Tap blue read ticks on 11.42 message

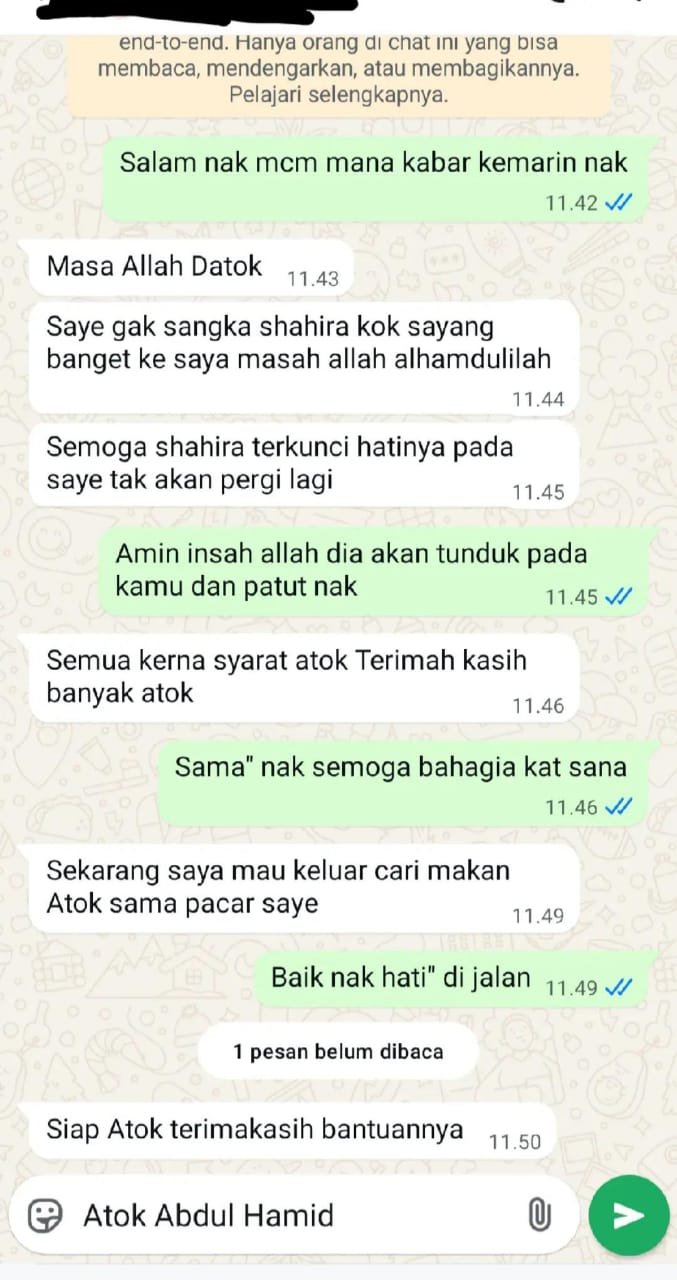coord(619,203)
